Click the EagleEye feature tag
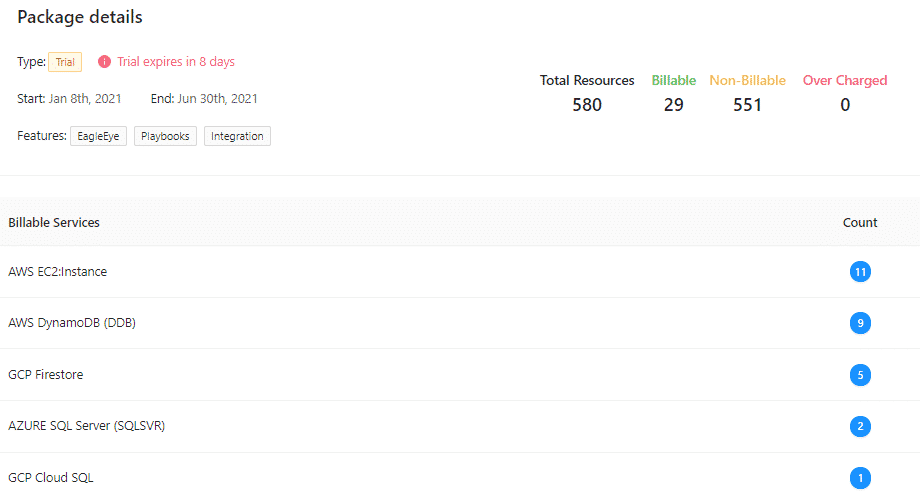This screenshot has height=492, width=920. click(x=98, y=136)
